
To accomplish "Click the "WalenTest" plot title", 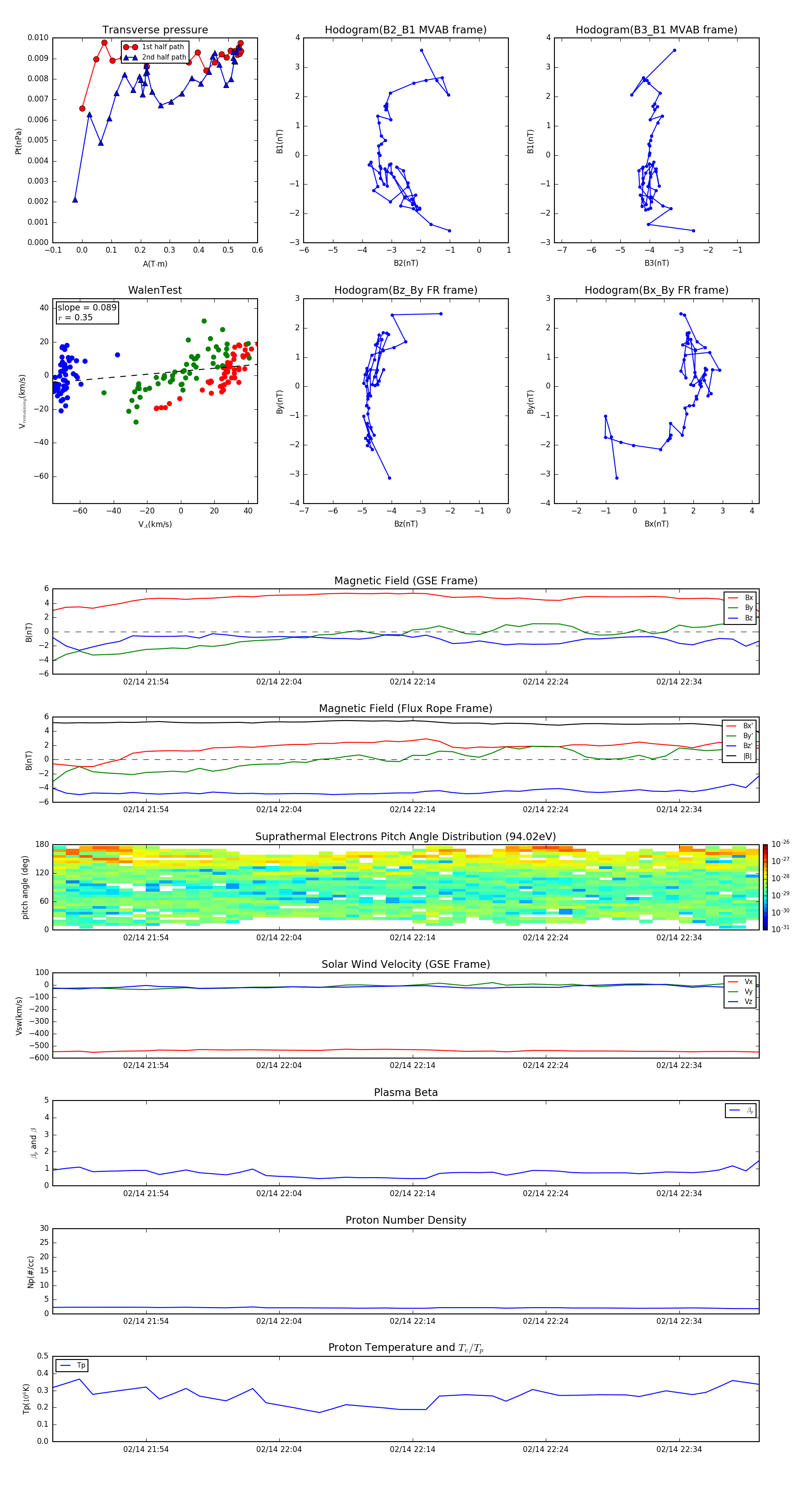I will (155, 290).
